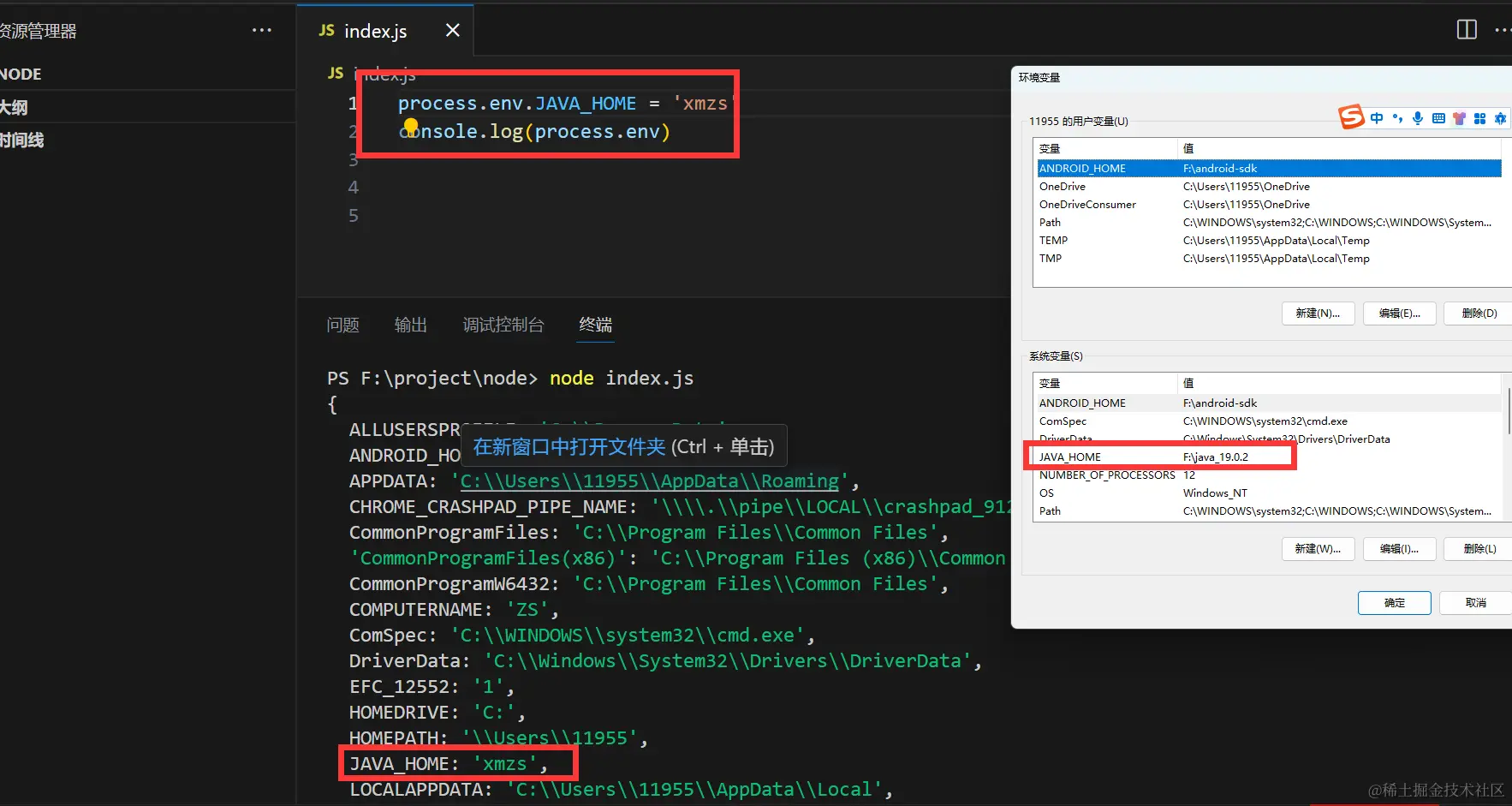Click 删除(L) under system variables
This screenshot has width=1512, height=806.
(1479, 549)
